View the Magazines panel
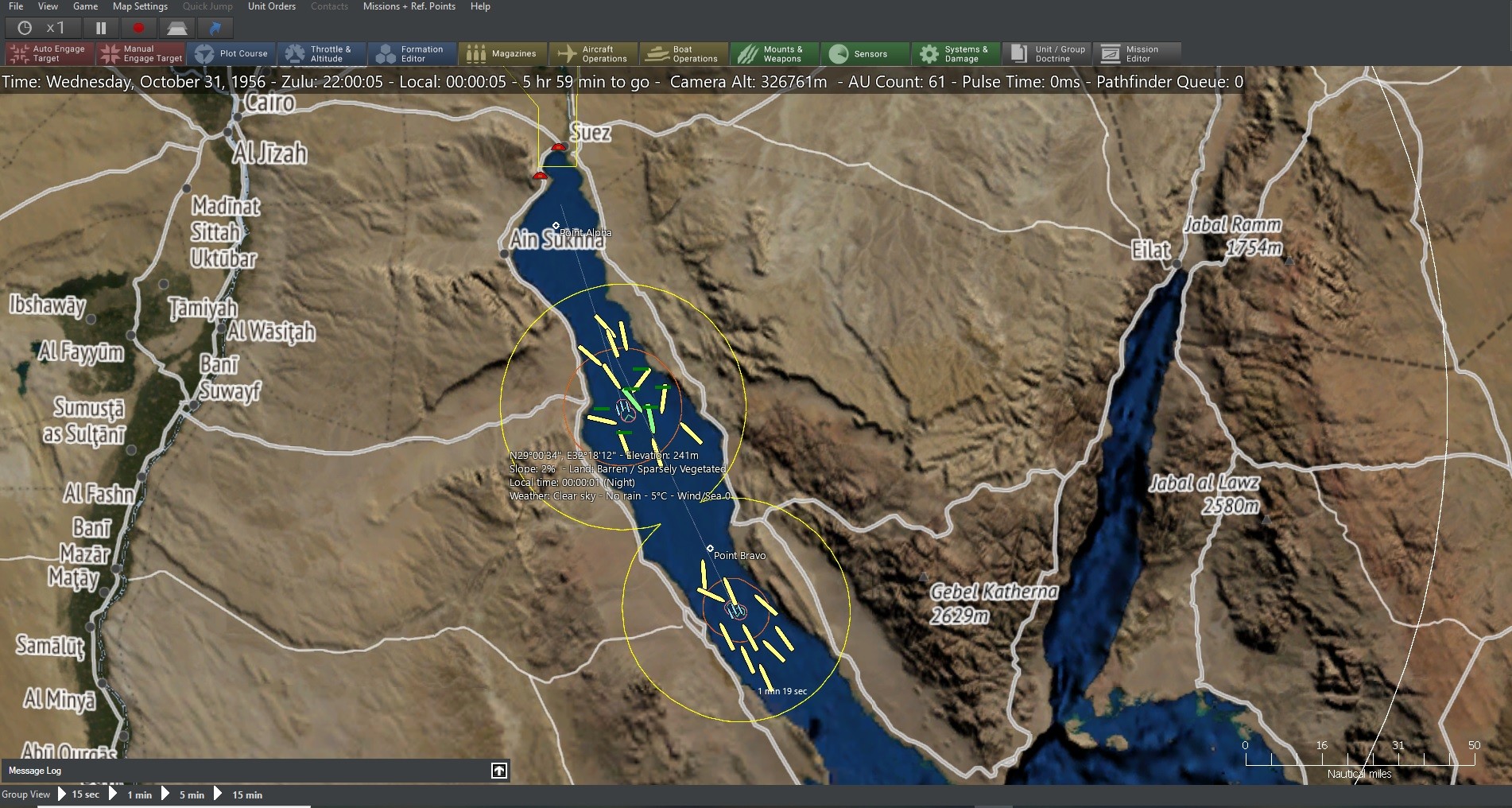Screen dimensions: 1512x808 [502, 53]
